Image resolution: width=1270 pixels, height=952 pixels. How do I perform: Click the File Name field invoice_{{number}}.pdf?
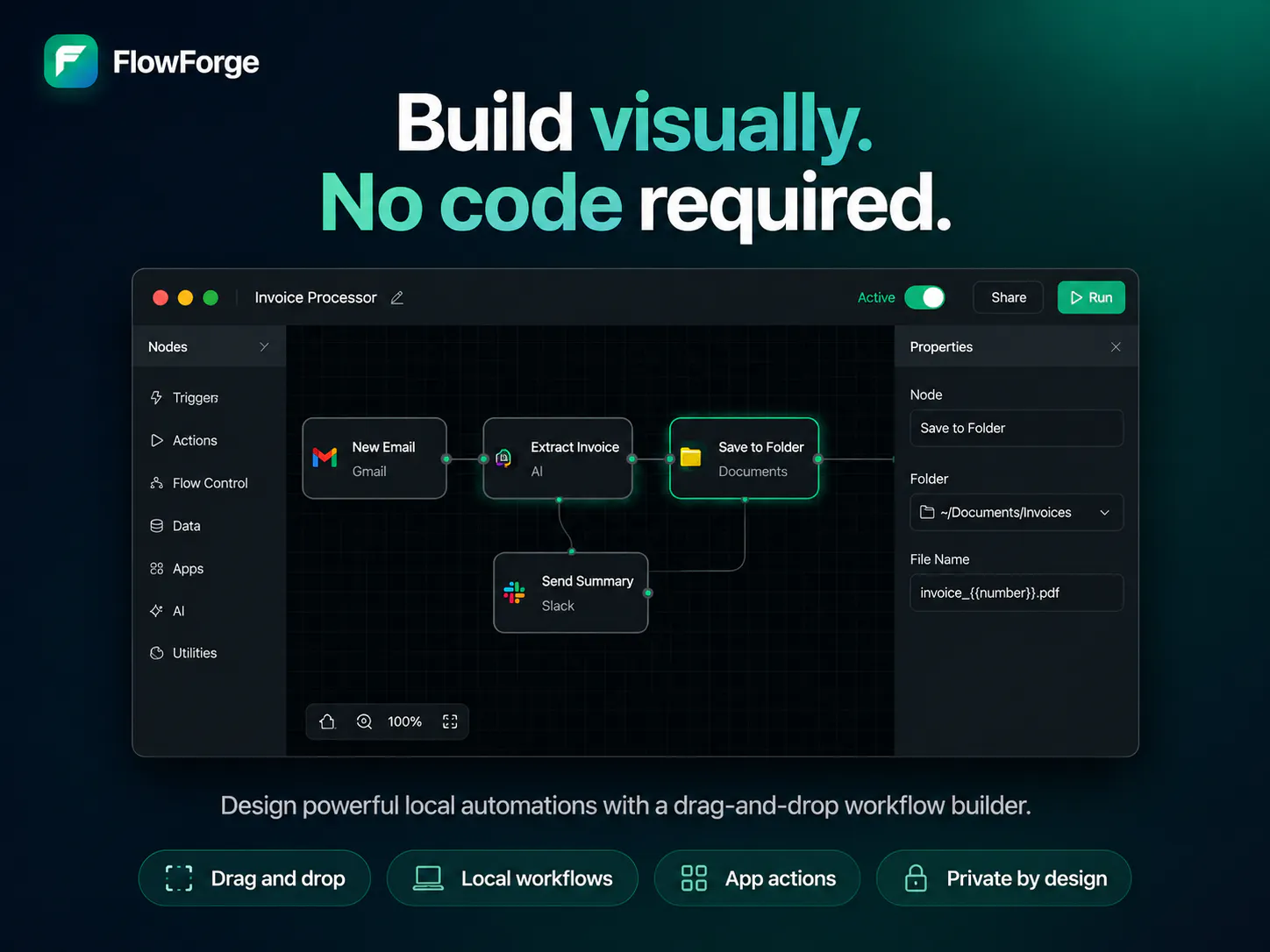pos(1016,593)
